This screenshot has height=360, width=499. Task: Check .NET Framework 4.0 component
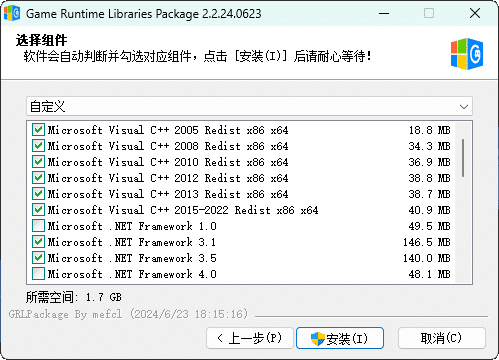(x=38, y=274)
